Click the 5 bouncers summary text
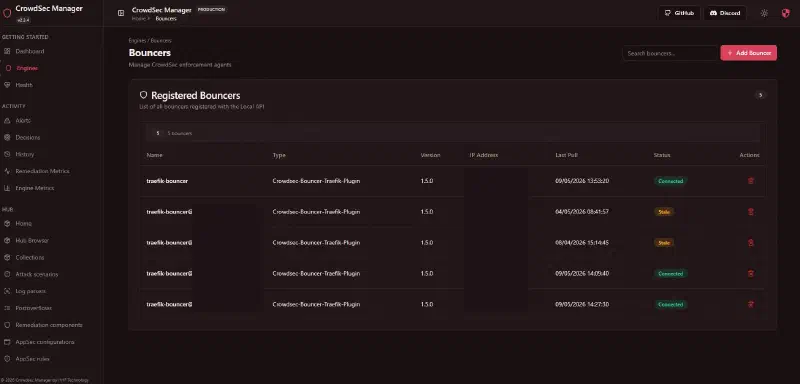 [179, 133]
